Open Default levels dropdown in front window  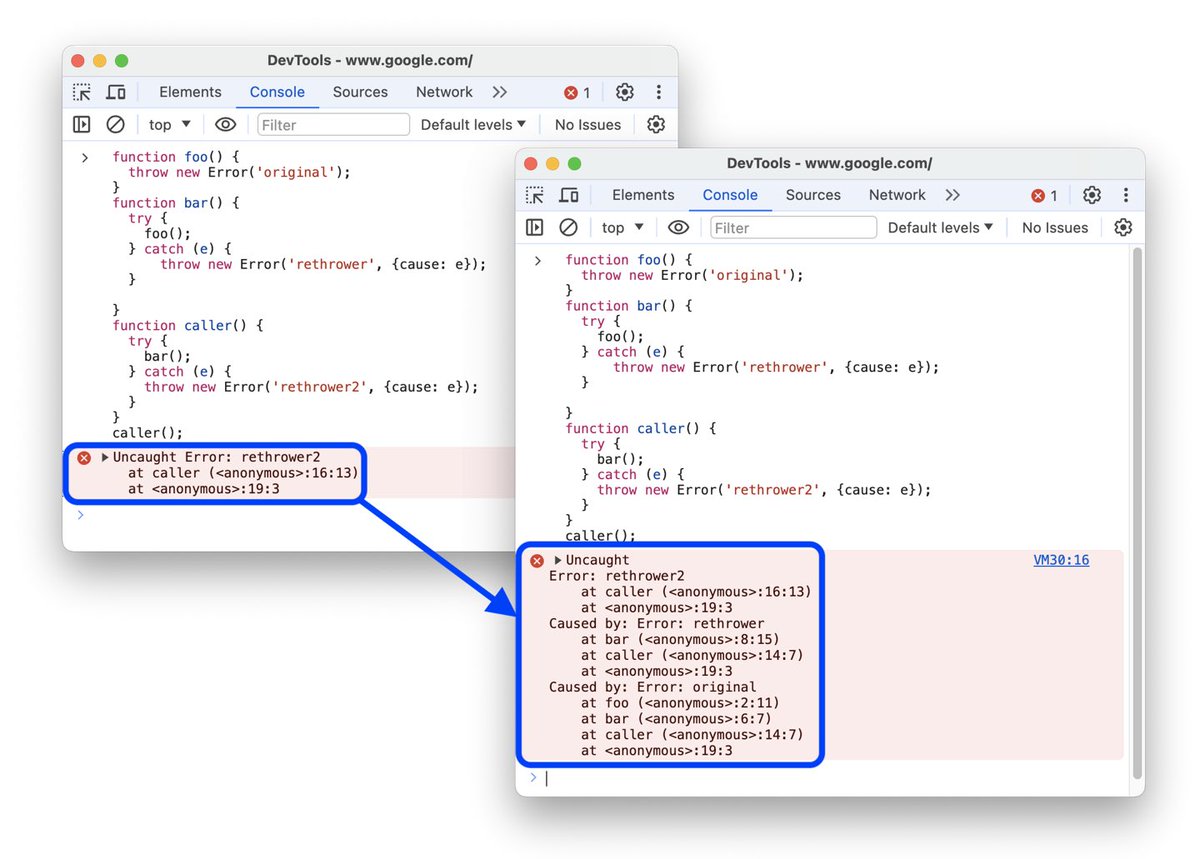click(940, 228)
